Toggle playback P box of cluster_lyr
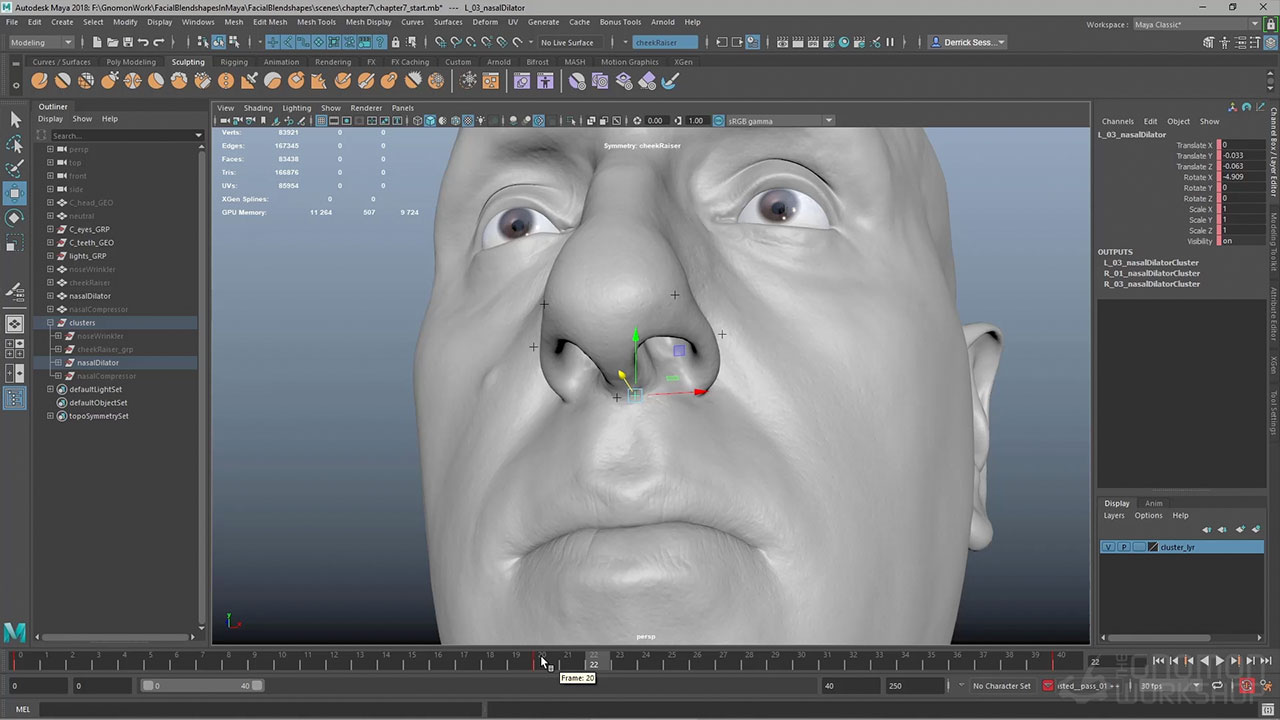 (1123, 547)
